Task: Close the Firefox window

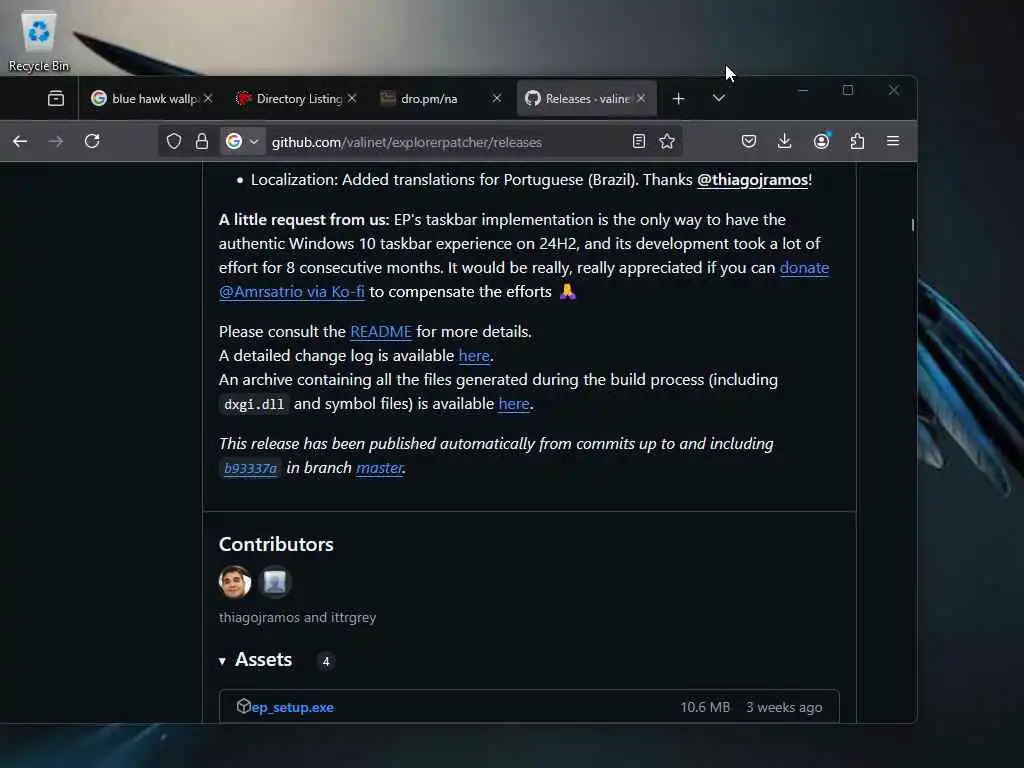Action: coord(894,90)
